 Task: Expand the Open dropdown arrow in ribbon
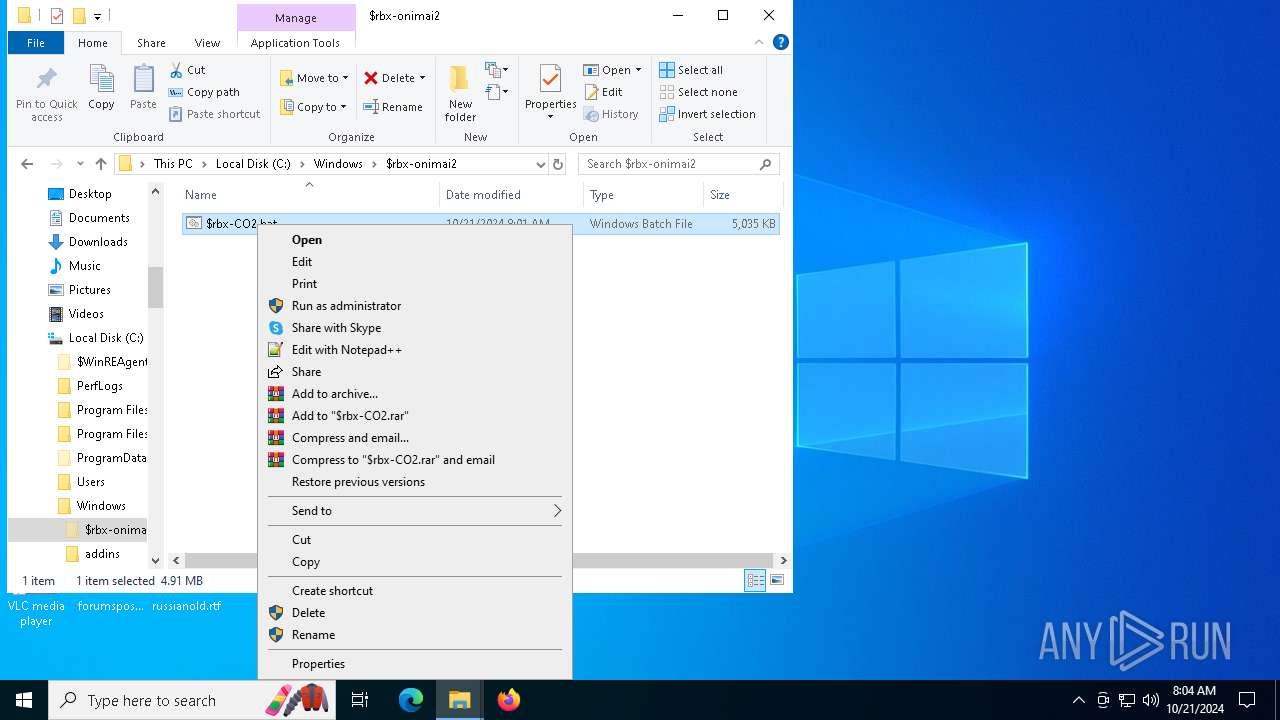[x=638, y=70]
